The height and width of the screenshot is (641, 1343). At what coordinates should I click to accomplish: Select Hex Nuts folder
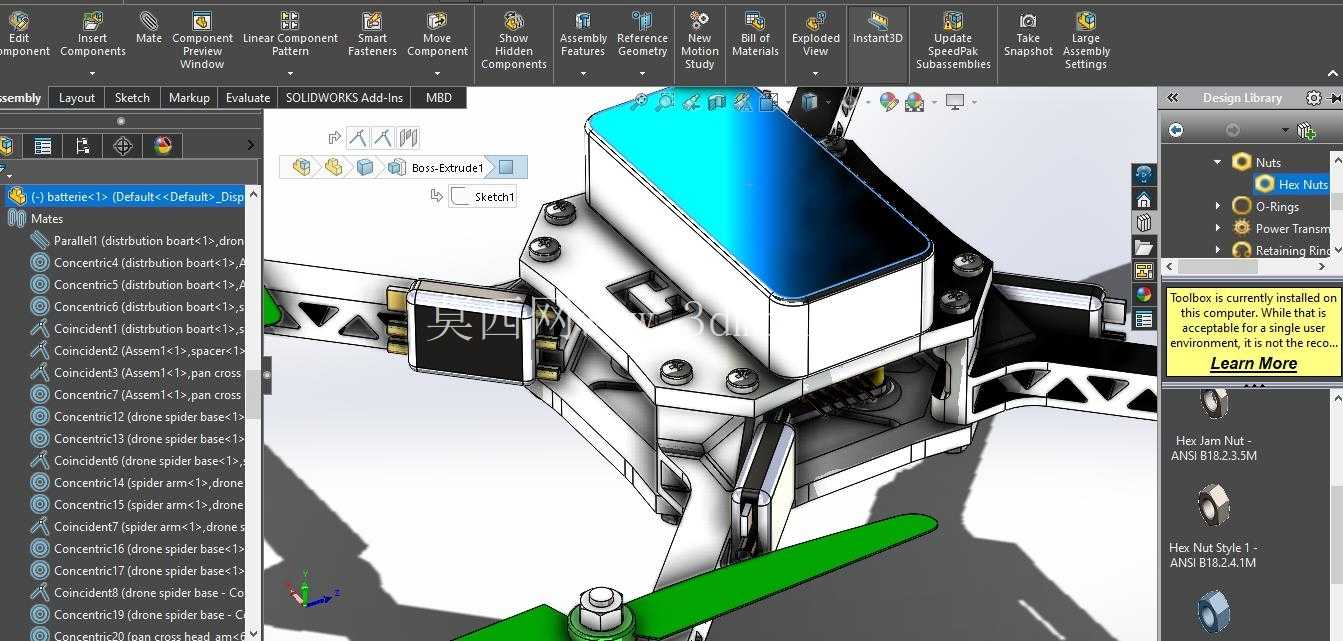1292,184
